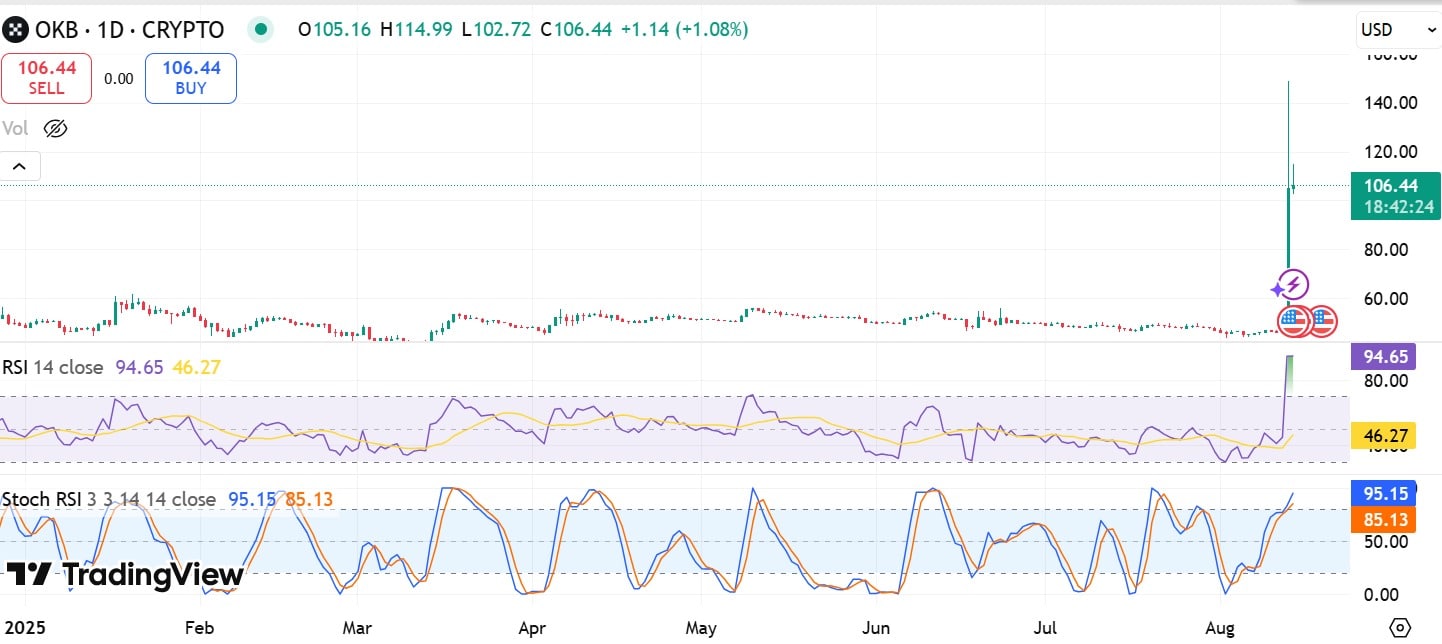Select the RSI 14 close legend
The height and width of the screenshot is (644, 1442).
pyautogui.click(x=53, y=368)
